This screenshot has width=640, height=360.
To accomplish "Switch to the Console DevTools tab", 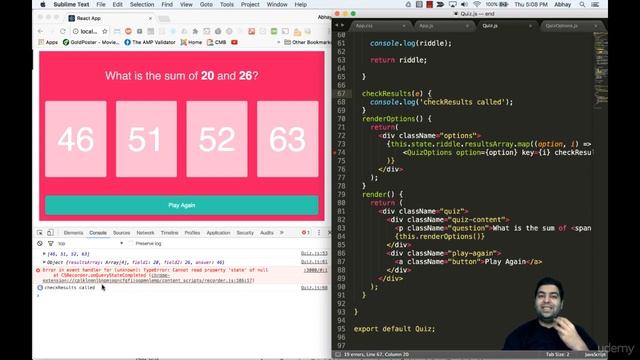I will tap(98, 233).
